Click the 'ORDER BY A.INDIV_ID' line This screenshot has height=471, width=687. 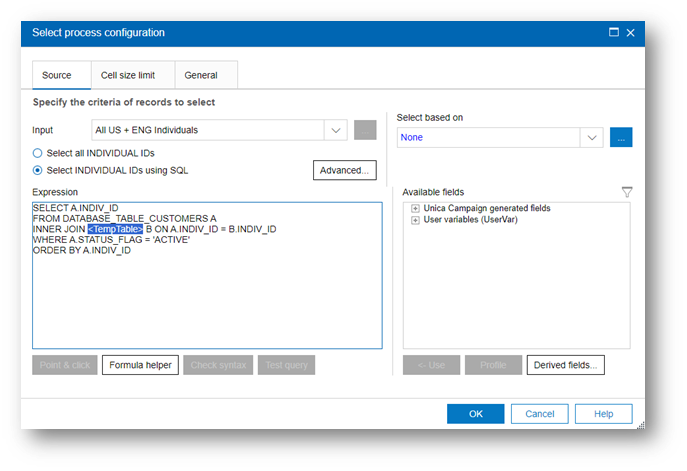coord(82,250)
